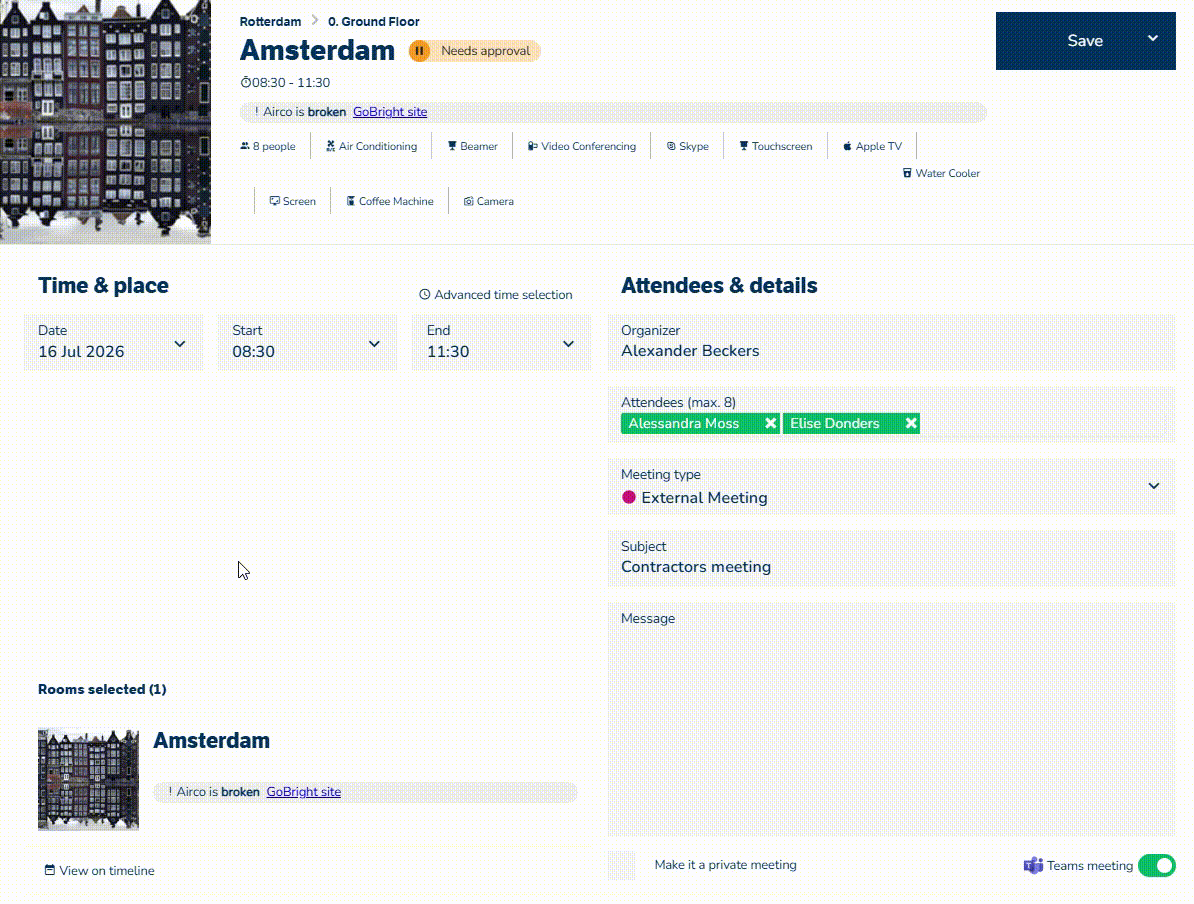Image resolution: width=1194 pixels, height=904 pixels.
Task: Click the exclamation icon in top Airco notice
Action: click(257, 111)
